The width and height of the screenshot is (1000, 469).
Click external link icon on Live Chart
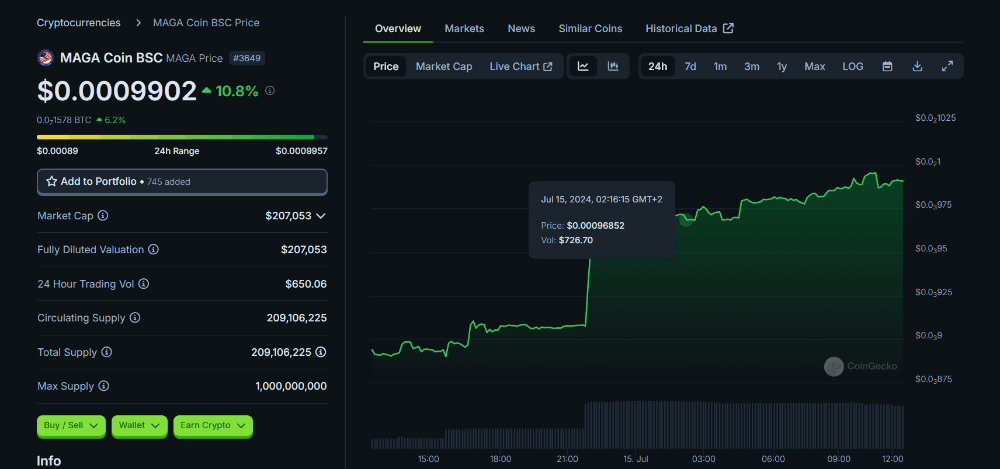[x=547, y=66]
